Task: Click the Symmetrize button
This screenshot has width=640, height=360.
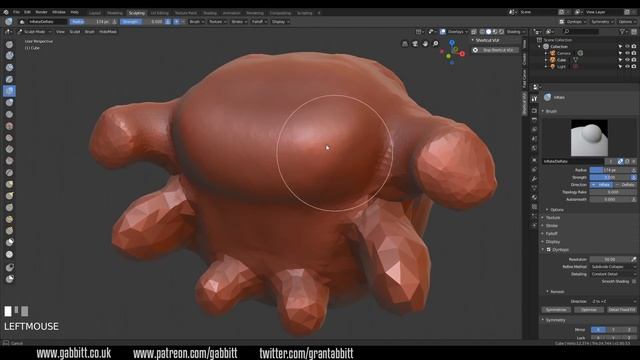Action: click(556, 310)
